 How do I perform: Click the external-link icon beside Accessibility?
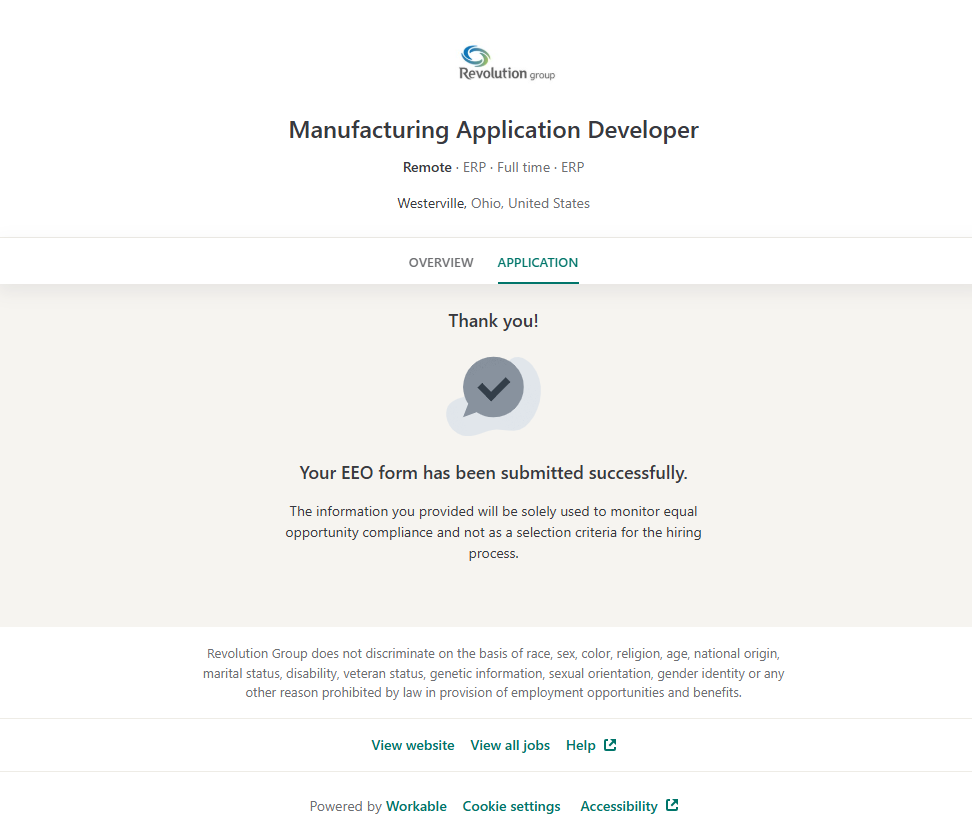click(x=672, y=806)
